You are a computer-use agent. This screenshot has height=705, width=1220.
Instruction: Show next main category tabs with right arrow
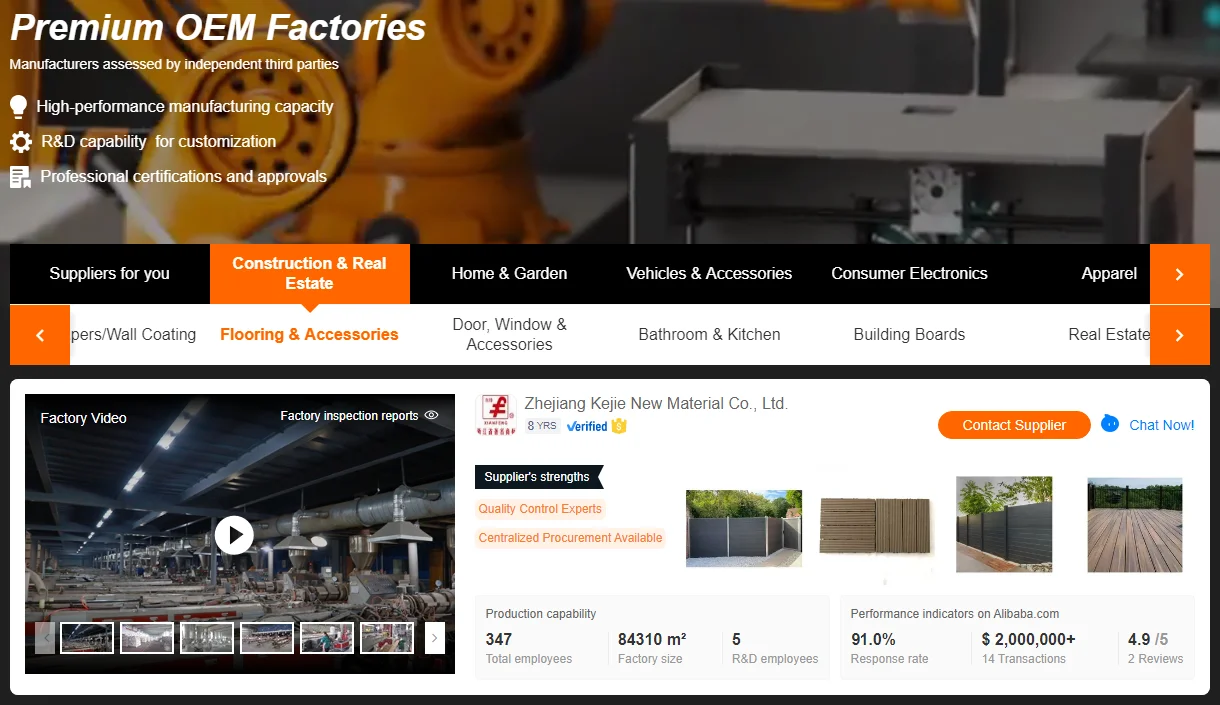click(1179, 274)
